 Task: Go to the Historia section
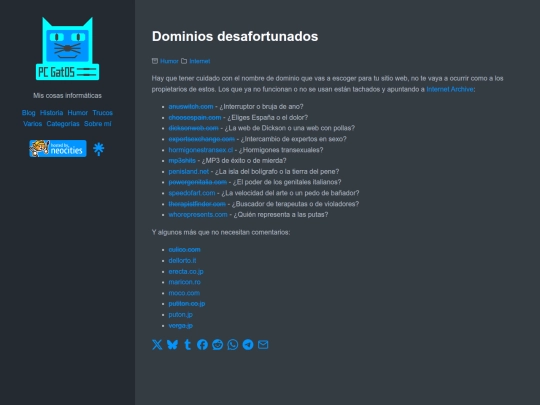[x=51, y=113]
